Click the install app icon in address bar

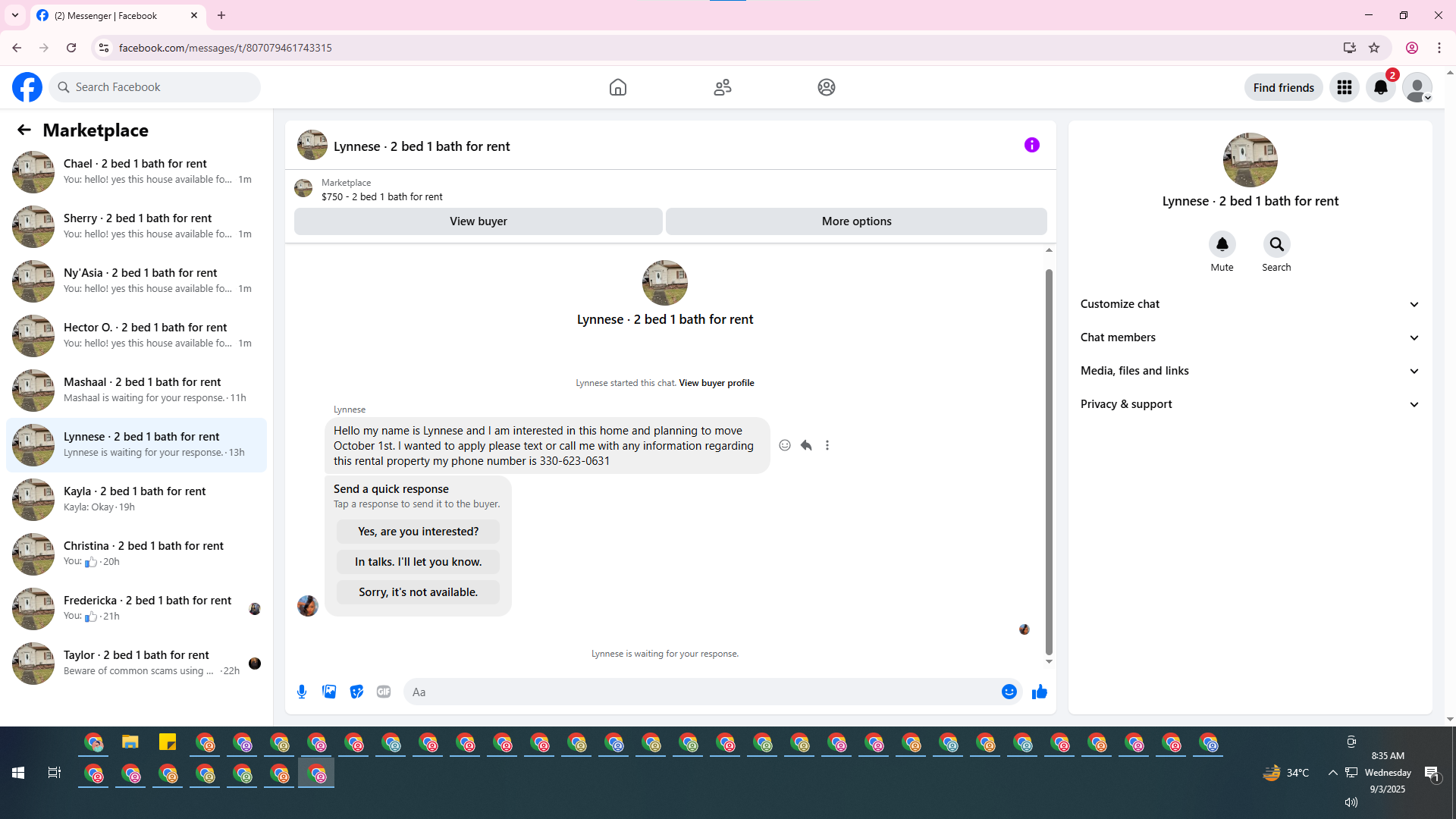pos(1350,48)
